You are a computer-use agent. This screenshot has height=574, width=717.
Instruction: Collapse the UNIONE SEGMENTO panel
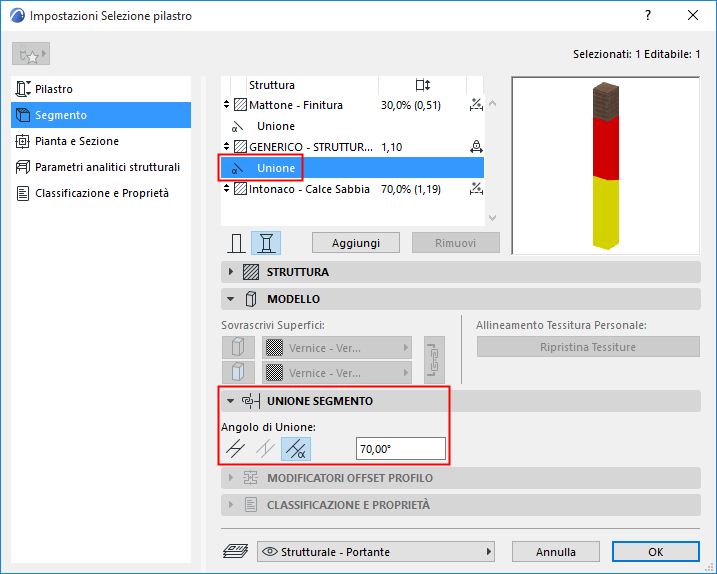coord(231,401)
